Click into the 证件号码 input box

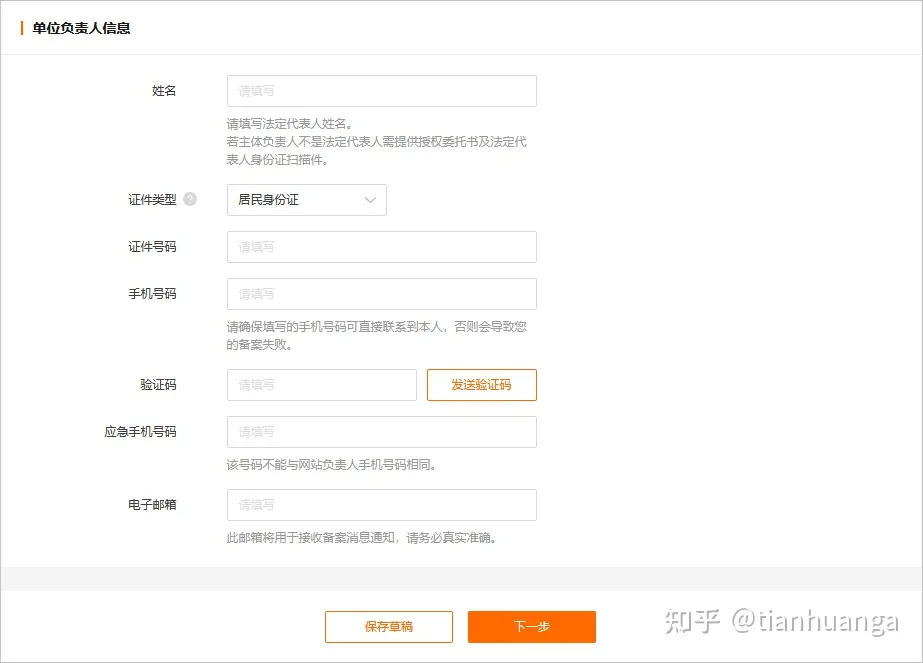[381, 247]
